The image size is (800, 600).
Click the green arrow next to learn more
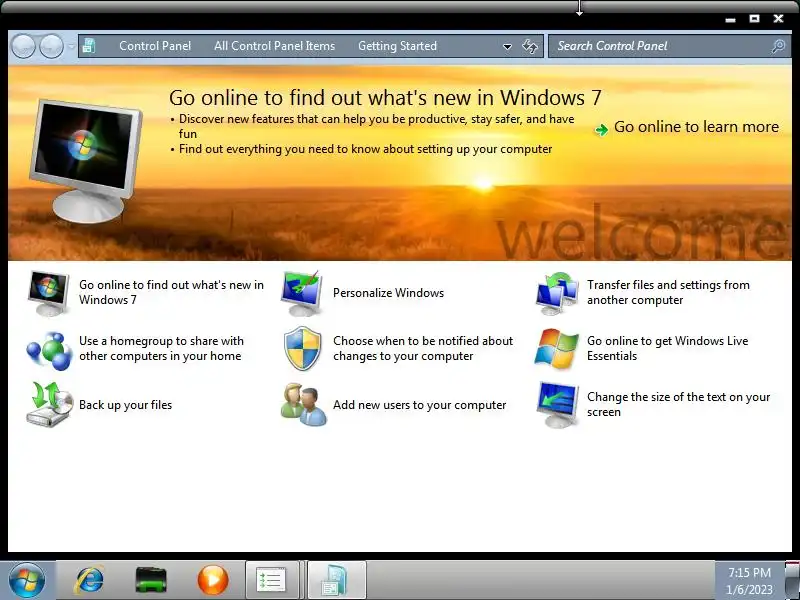pyautogui.click(x=602, y=130)
